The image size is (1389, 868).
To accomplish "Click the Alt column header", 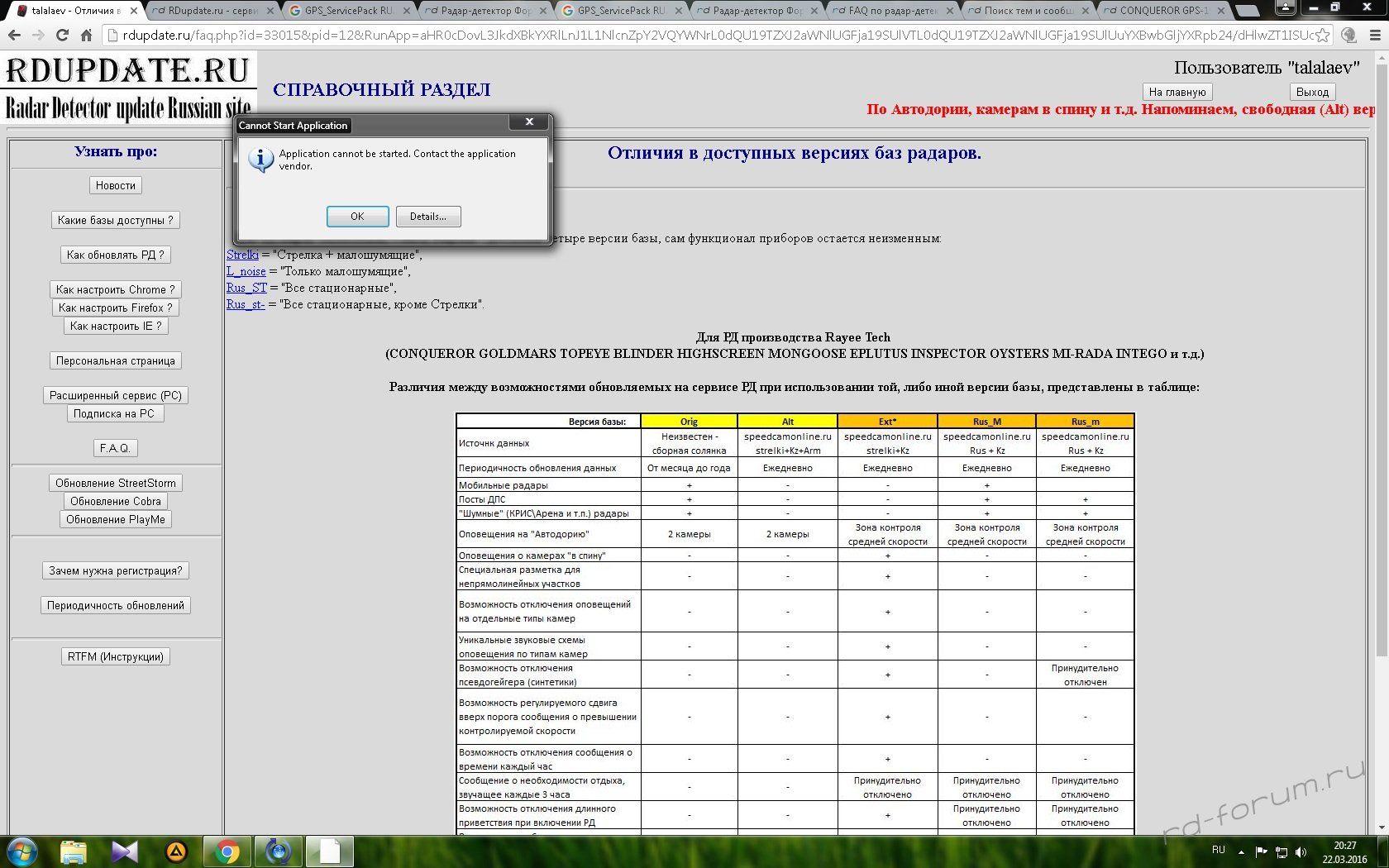I will 787,422.
